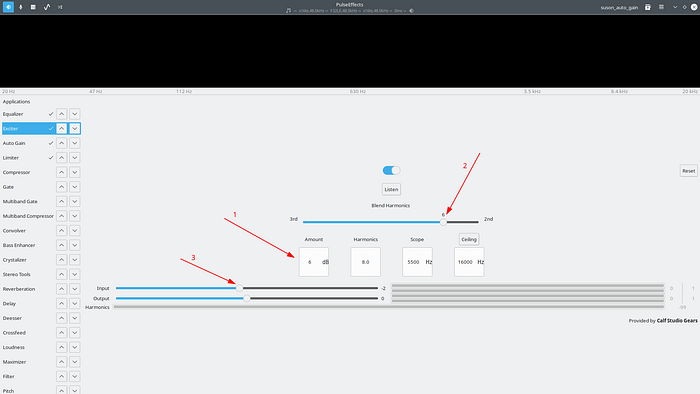Screen dimensions: 700x394
Task: Move Crossfeed up in the list
Action: click(62, 332)
